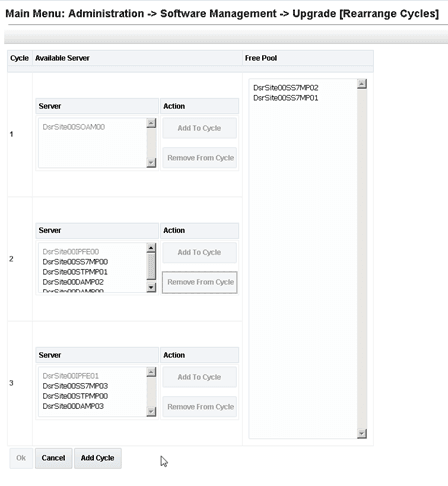The width and height of the screenshot is (448, 486).
Task: Click Cycle 2 list scrollbar thumb
Action: click(x=151, y=266)
